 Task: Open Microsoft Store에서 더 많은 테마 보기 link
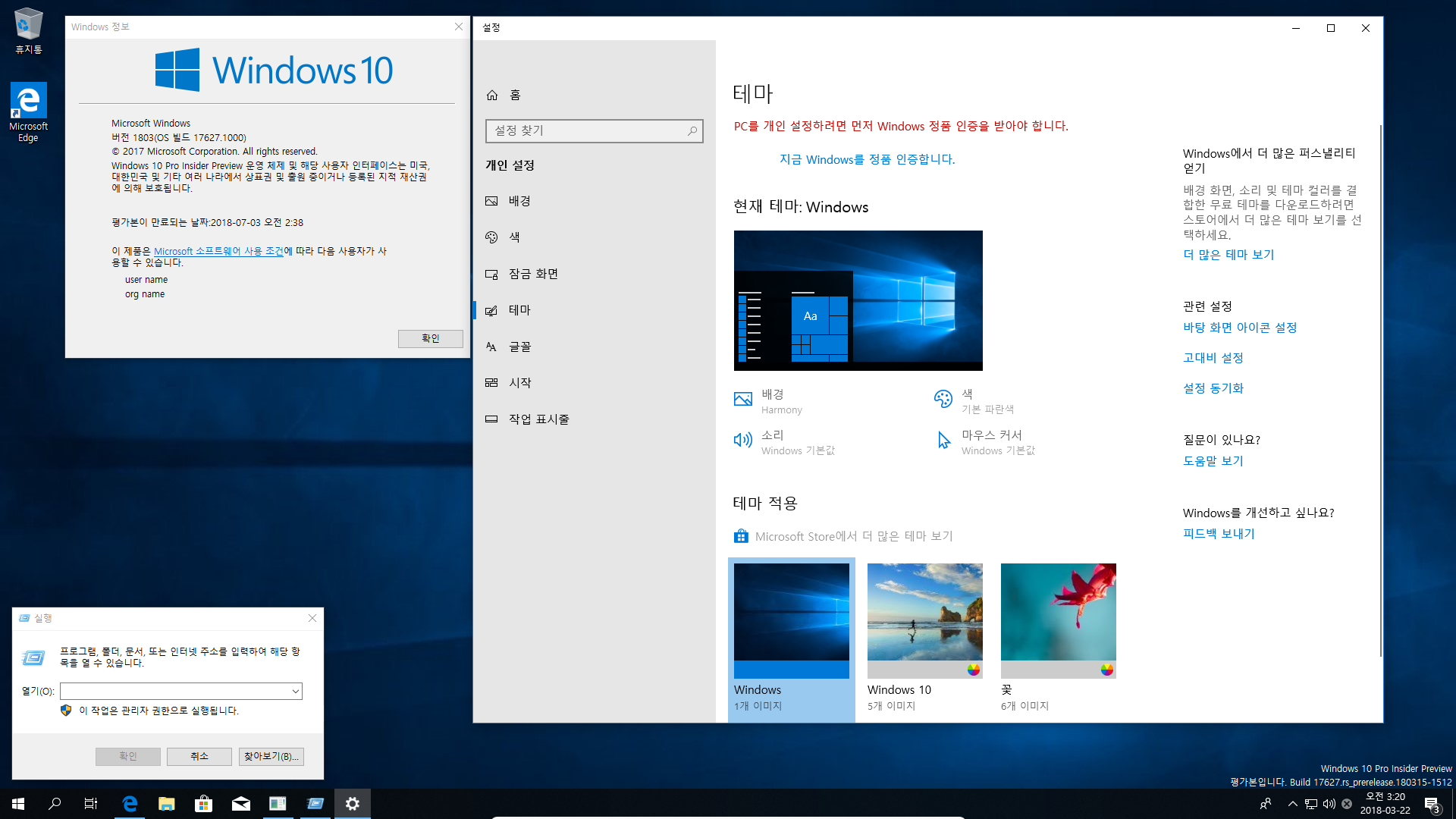854,536
